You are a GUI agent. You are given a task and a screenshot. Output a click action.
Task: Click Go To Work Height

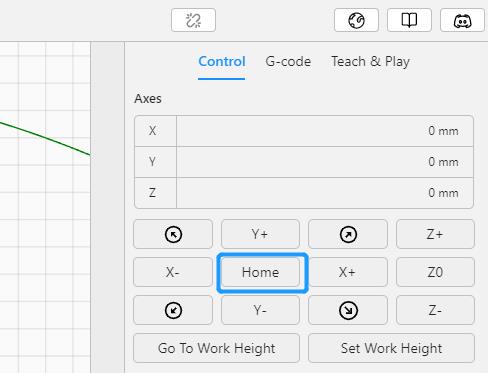217,348
